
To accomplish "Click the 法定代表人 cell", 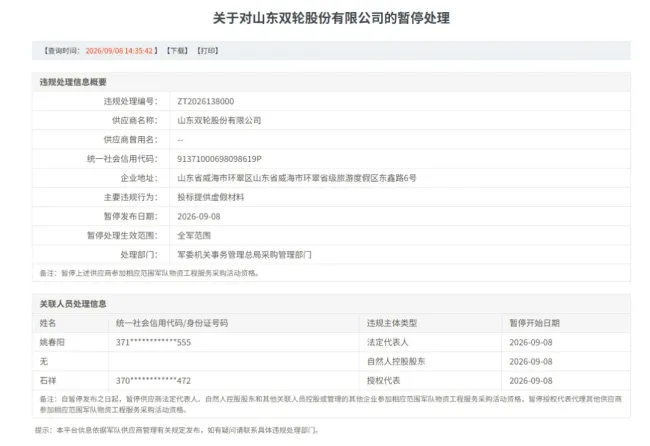I will [388, 342].
